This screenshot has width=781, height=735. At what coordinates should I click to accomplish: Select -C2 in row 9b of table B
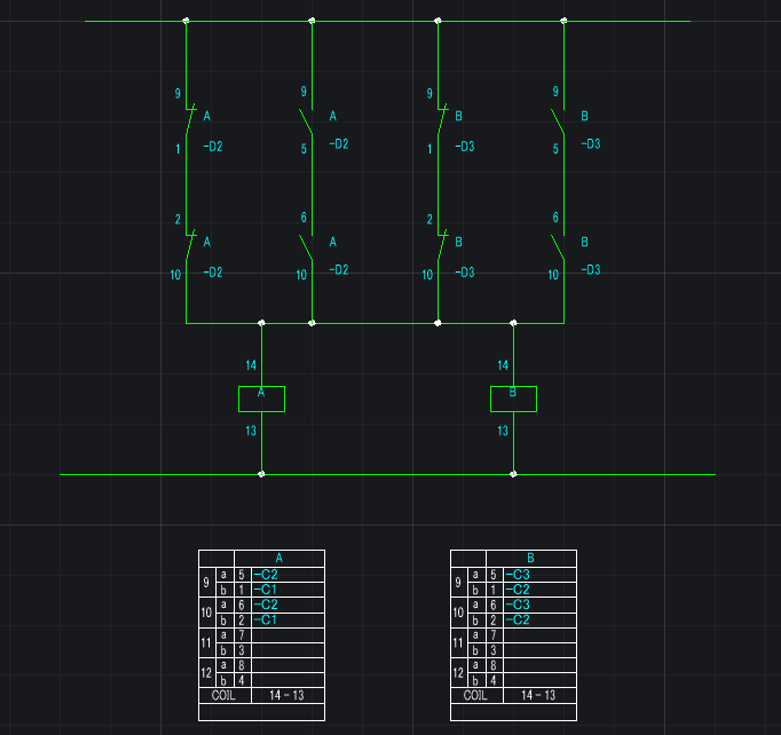pos(518,590)
